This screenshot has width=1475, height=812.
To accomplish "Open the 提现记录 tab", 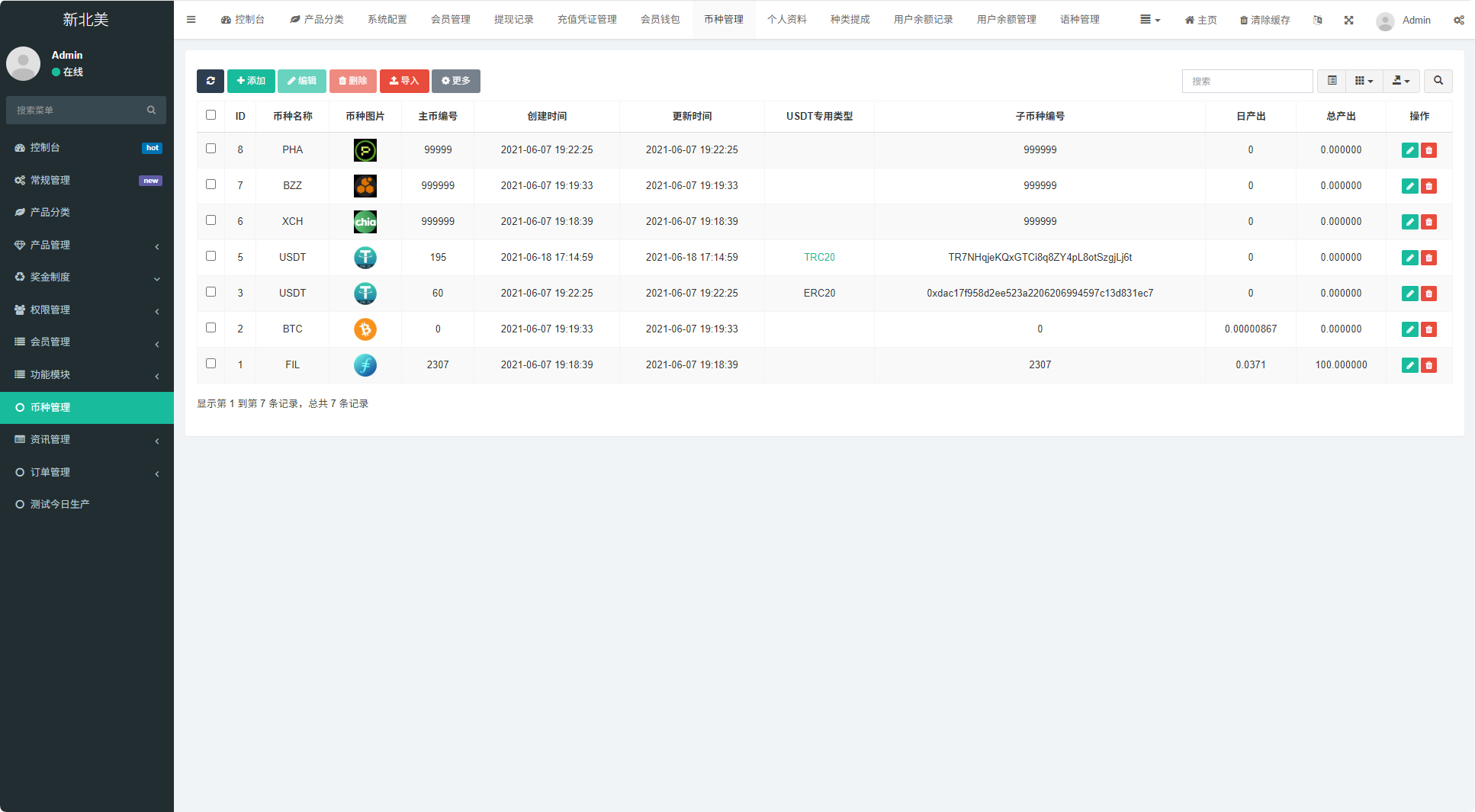I will [513, 20].
